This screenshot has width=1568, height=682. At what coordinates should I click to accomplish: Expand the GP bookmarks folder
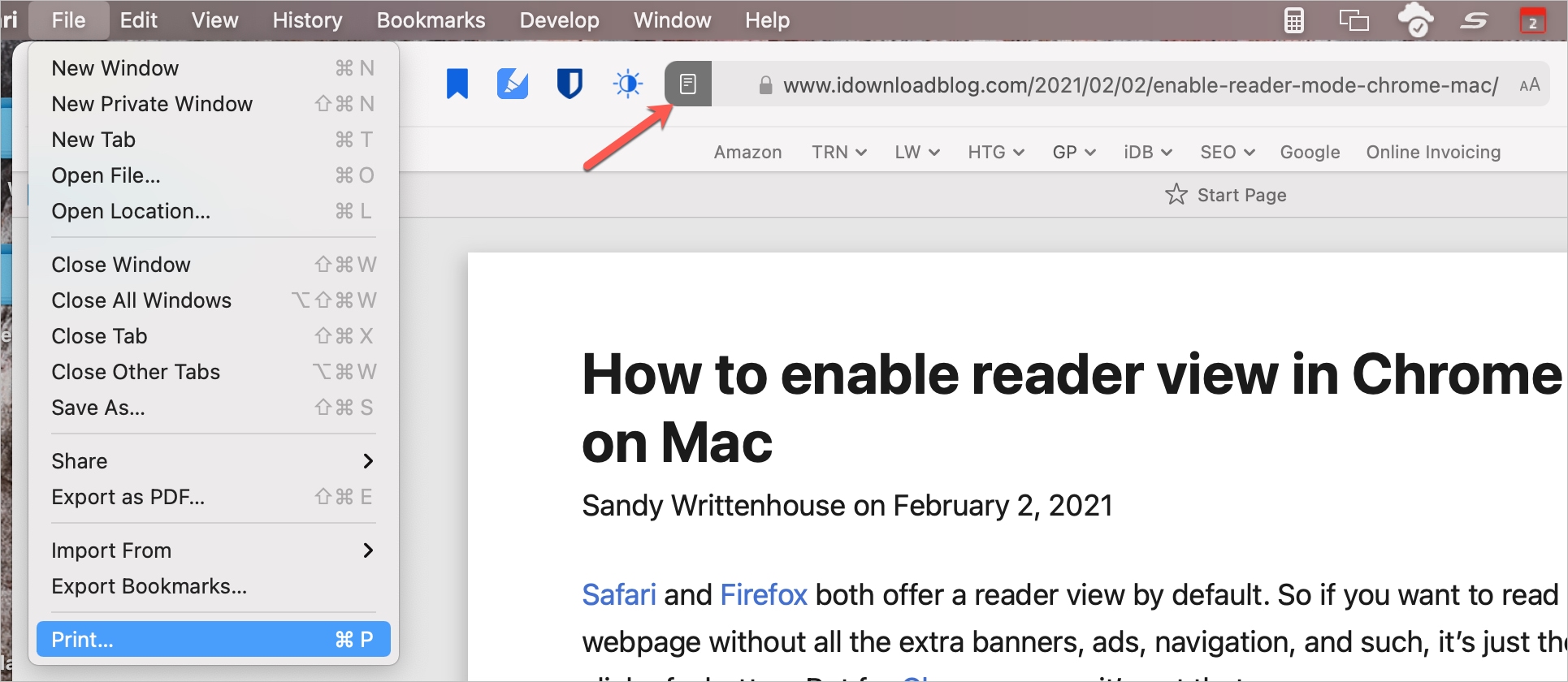tap(1074, 152)
